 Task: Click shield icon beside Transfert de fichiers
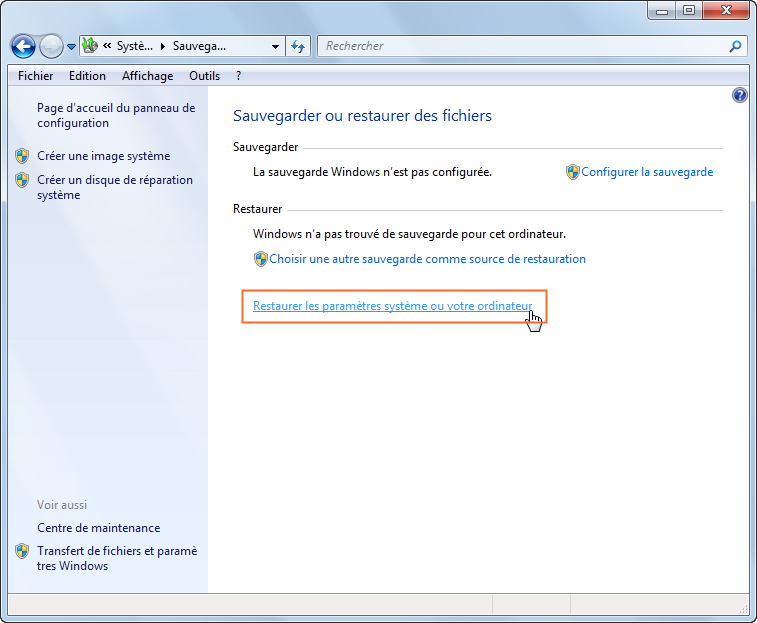[x=22, y=551]
